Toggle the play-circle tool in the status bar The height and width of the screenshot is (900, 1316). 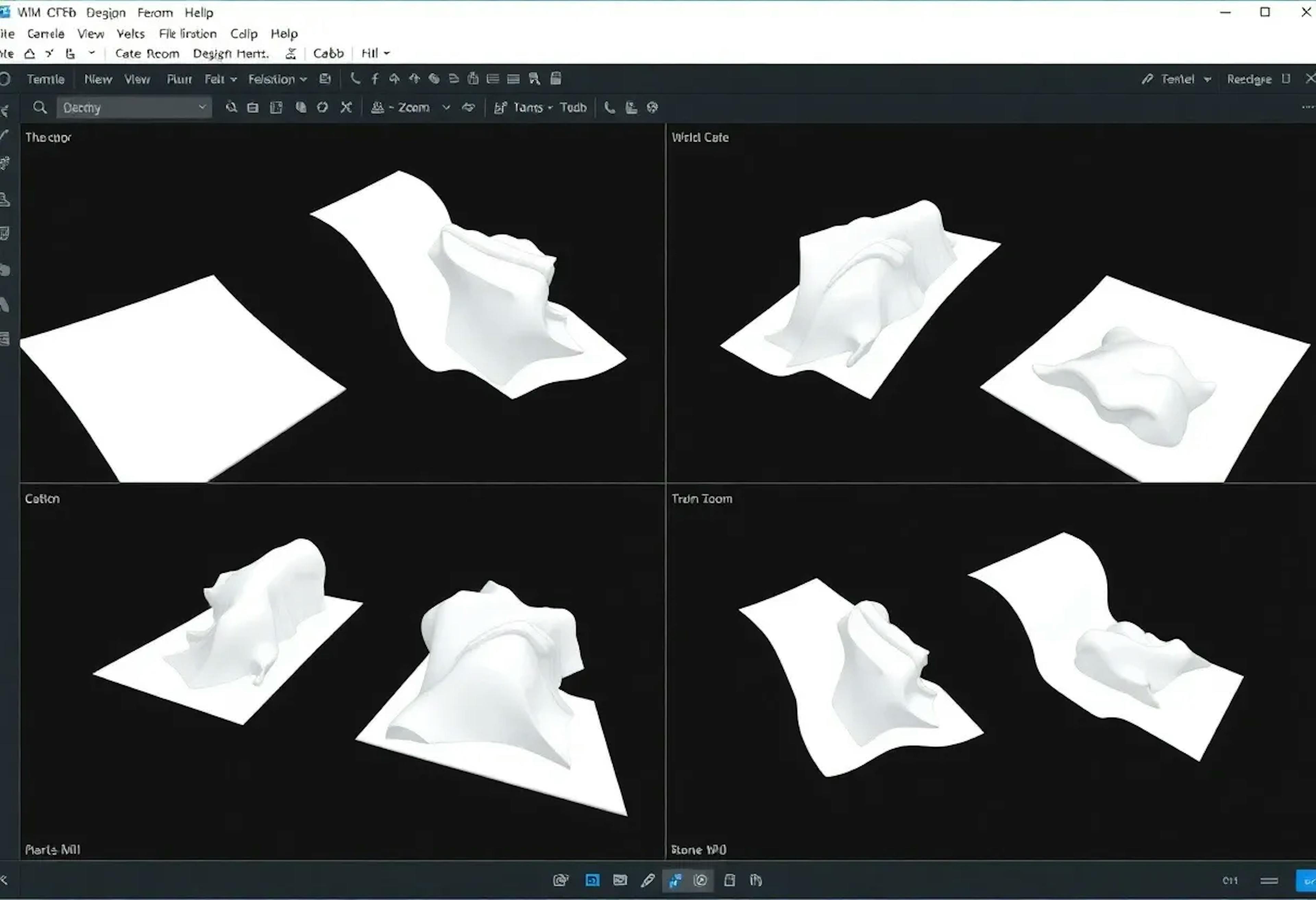click(x=701, y=880)
